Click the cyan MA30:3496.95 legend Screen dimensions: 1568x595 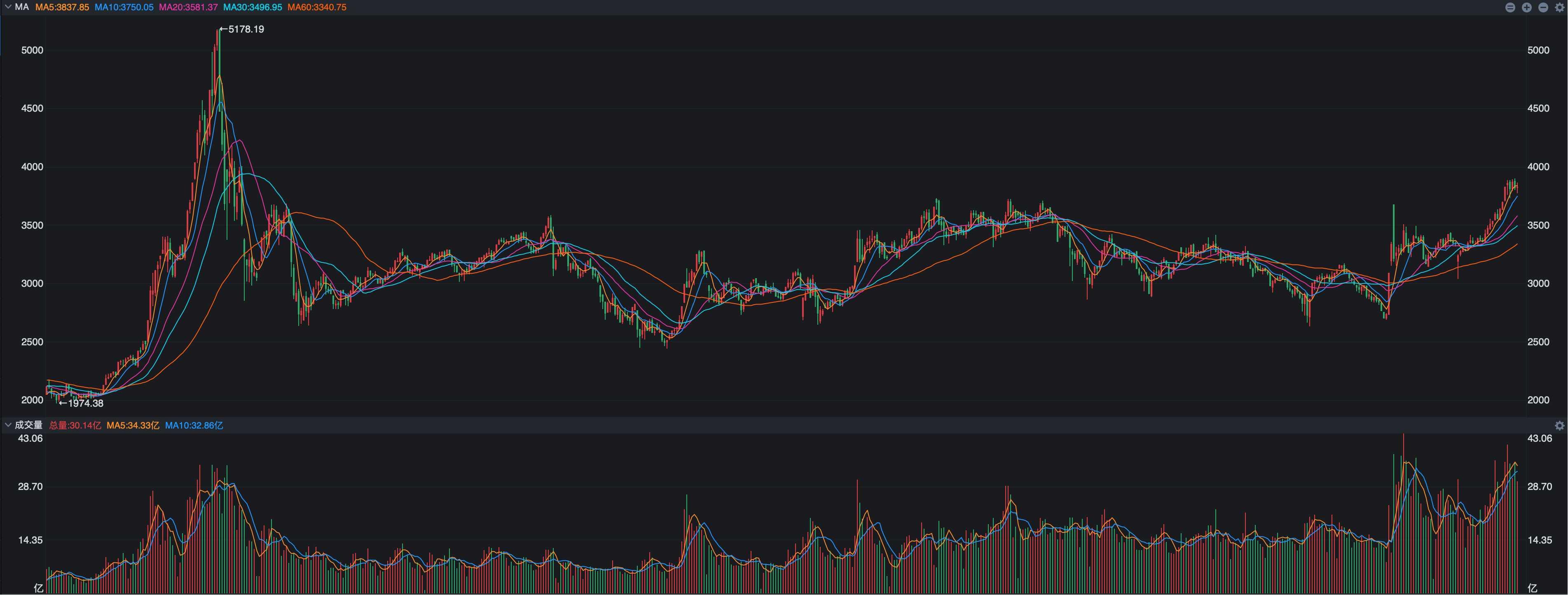[253, 7]
